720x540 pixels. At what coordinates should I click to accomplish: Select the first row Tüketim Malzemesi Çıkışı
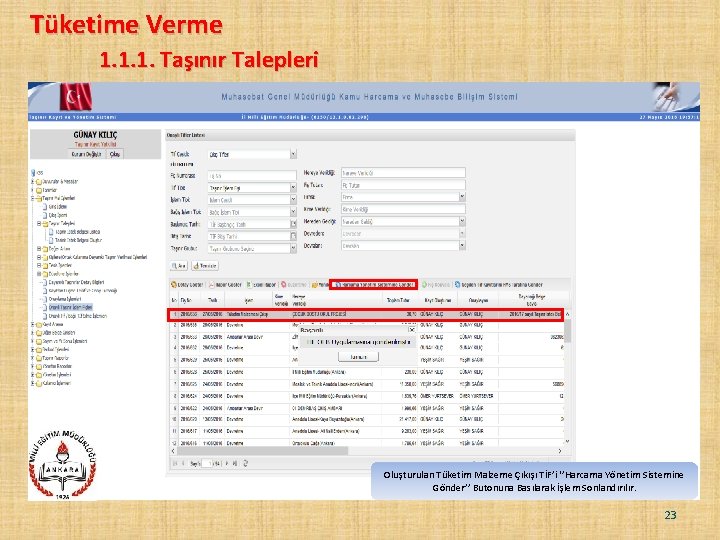tap(366, 315)
